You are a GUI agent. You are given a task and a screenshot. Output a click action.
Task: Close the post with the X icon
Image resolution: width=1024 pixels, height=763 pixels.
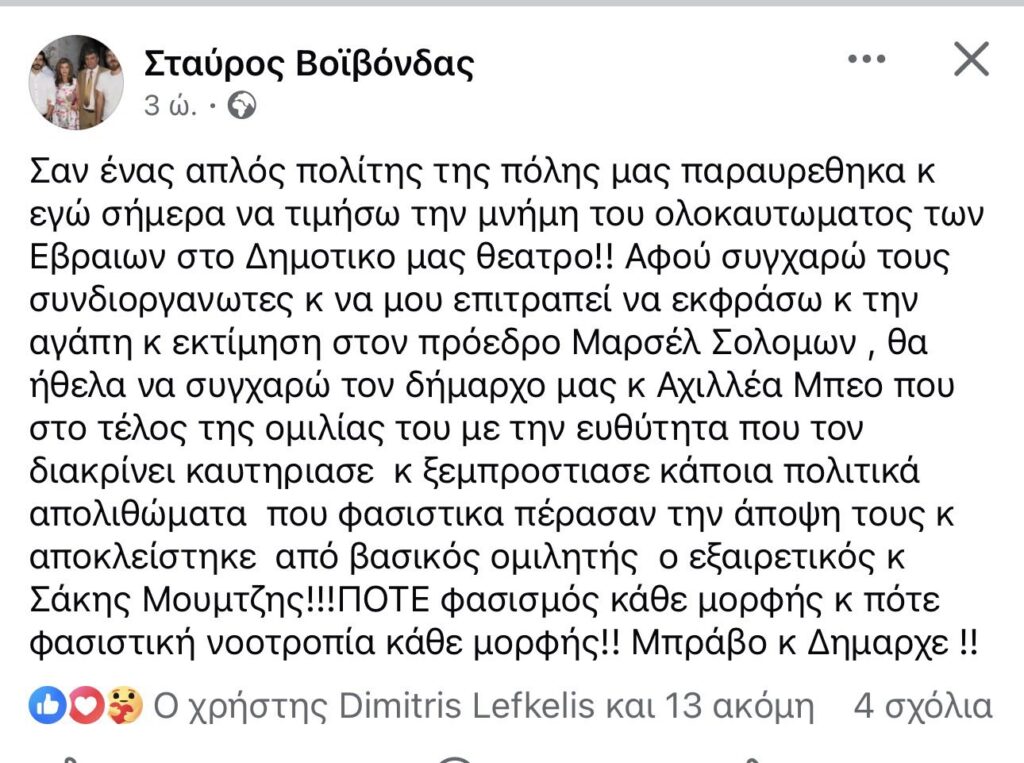[970, 60]
